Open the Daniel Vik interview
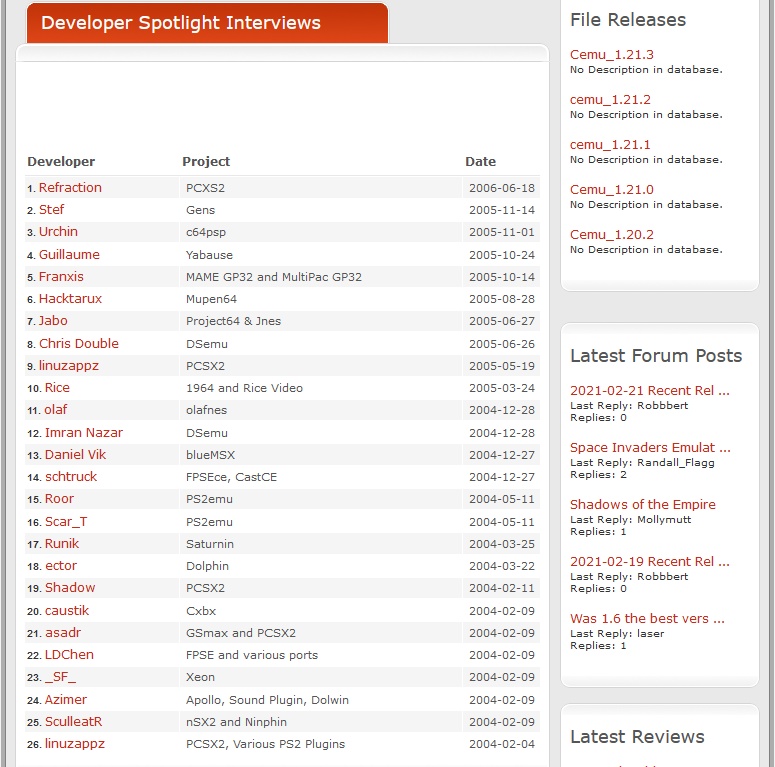The width and height of the screenshot is (775, 767). [76, 455]
